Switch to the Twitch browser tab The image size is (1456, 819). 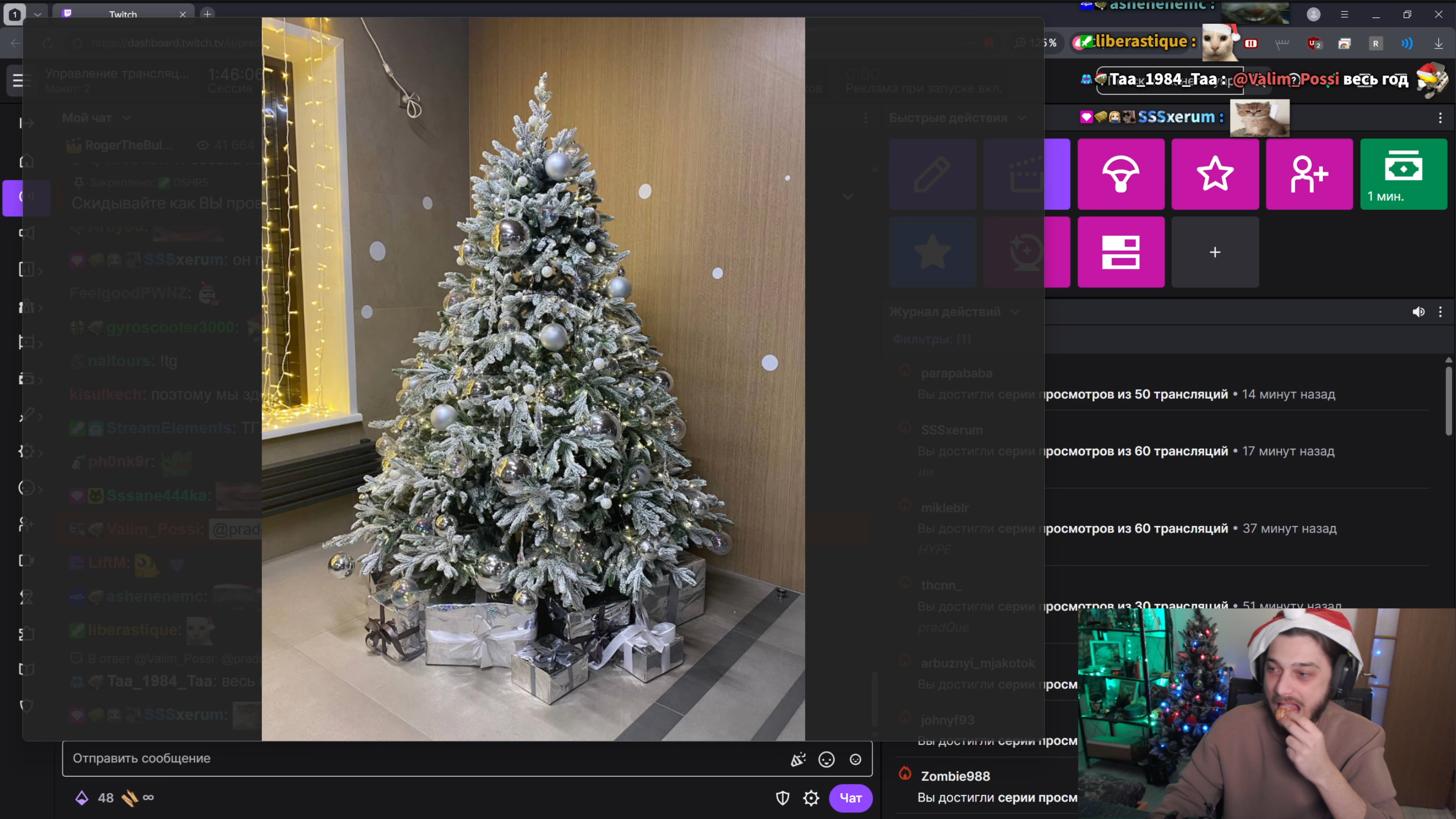[123, 14]
